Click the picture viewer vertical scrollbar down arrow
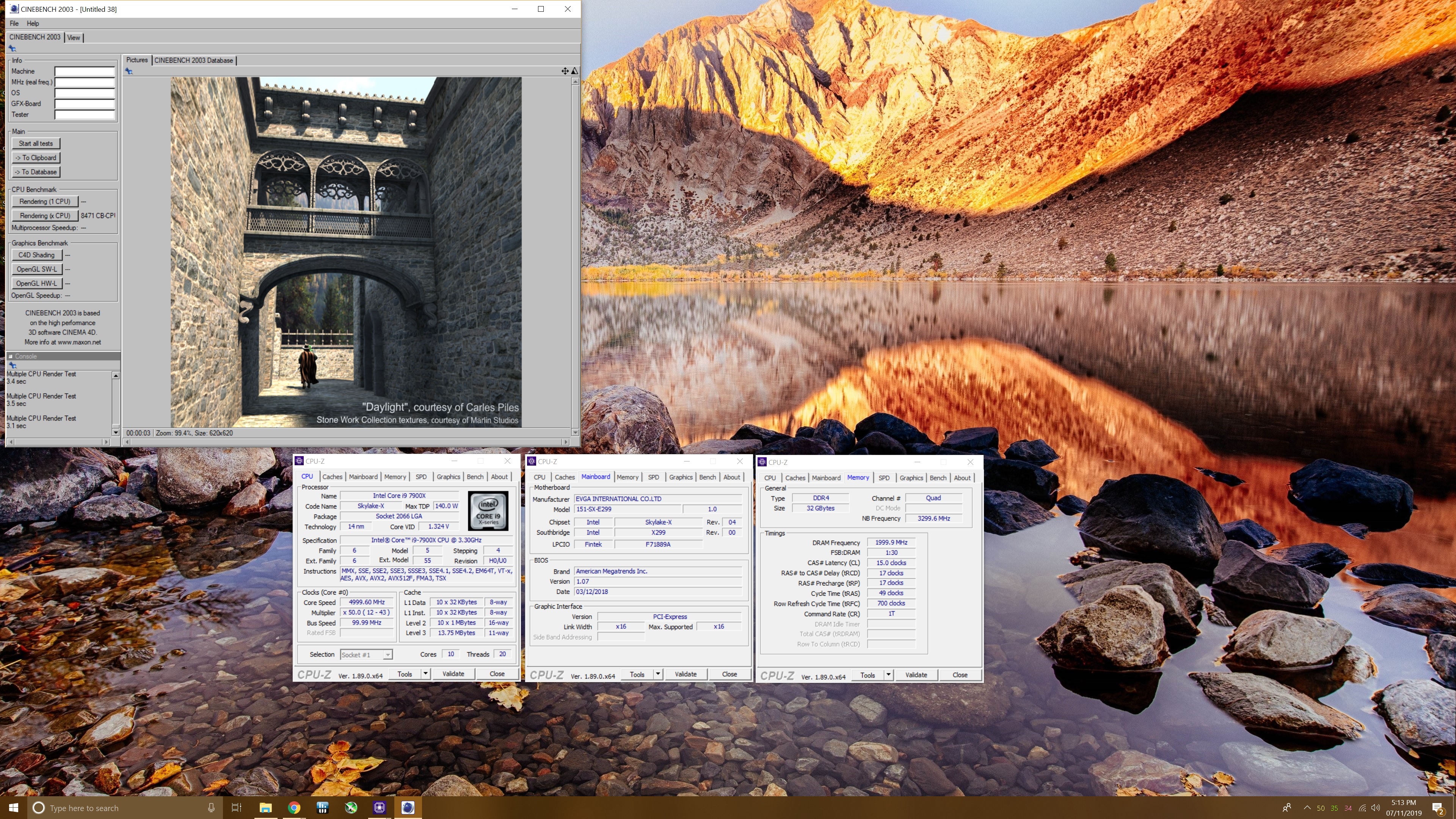The width and height of the screenshot is (1456, 819). coord(575,432)
